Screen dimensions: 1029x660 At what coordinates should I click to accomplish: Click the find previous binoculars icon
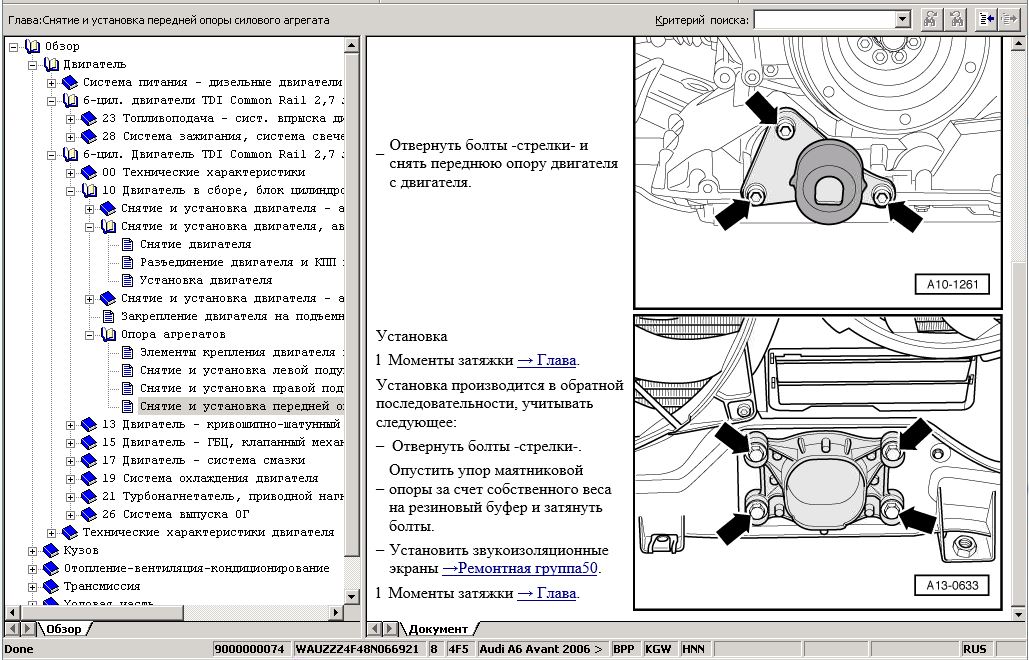[x=957, y=20]
